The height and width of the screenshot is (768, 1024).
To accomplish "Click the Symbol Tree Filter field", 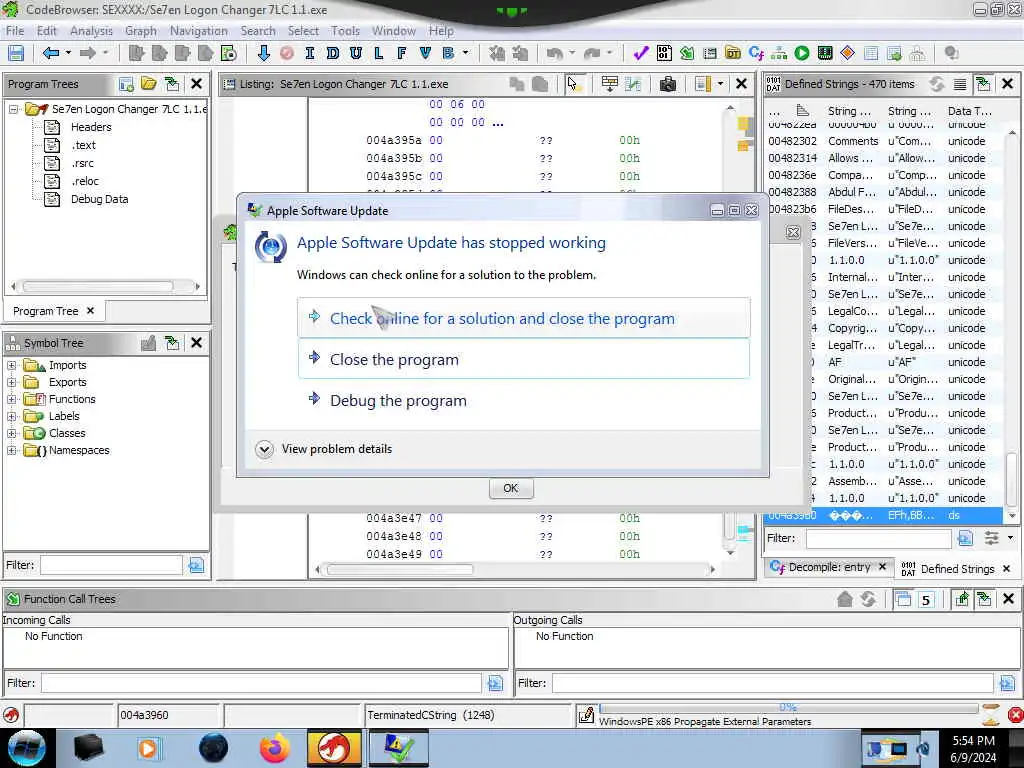I will coord(111,565).
